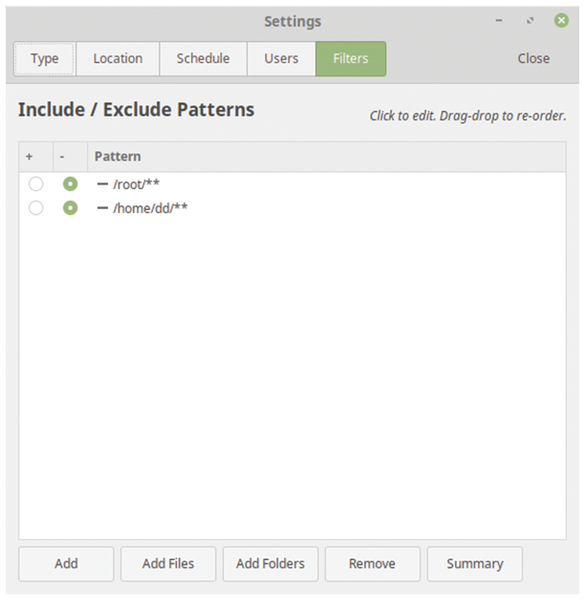Click the minus icon beside /root/**
585x600 pixels.
pos(102,184)
